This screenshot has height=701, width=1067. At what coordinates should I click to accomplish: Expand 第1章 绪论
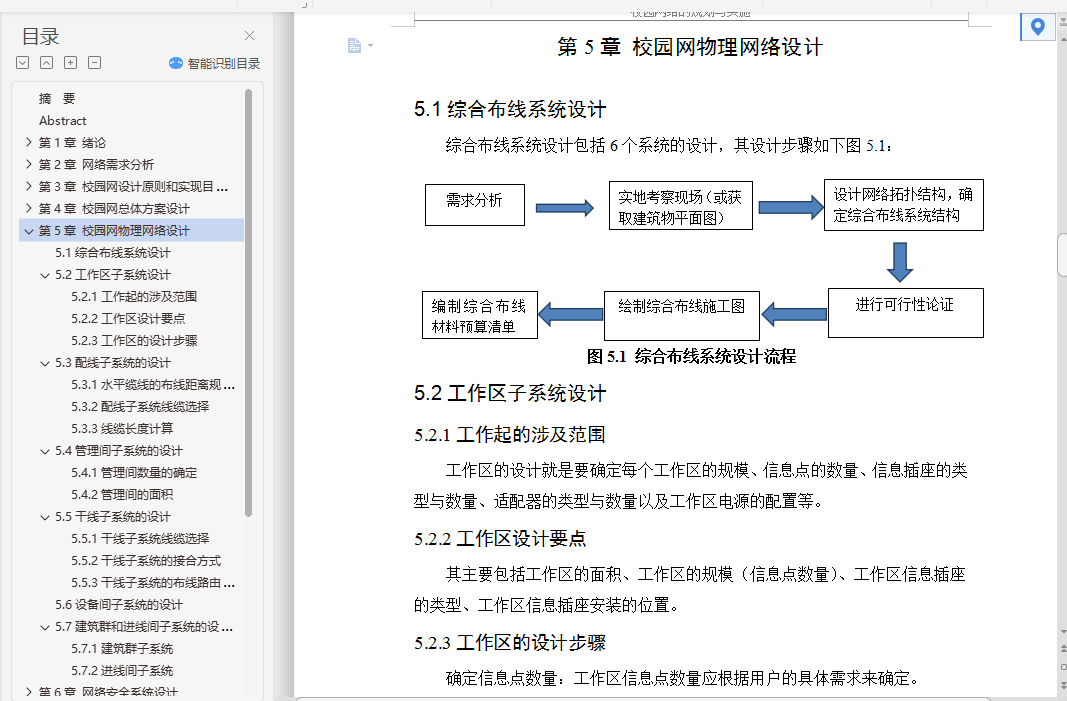click(29, 142)
